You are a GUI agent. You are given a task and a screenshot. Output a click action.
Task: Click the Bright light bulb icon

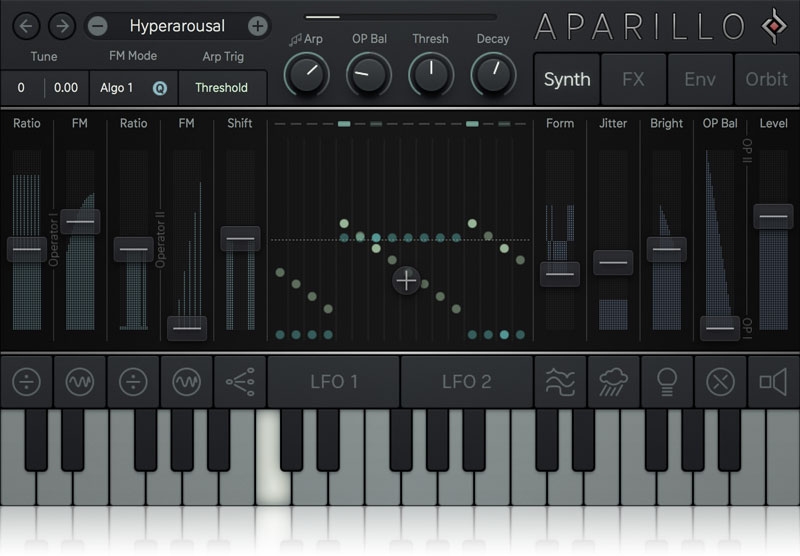(666, 381)
